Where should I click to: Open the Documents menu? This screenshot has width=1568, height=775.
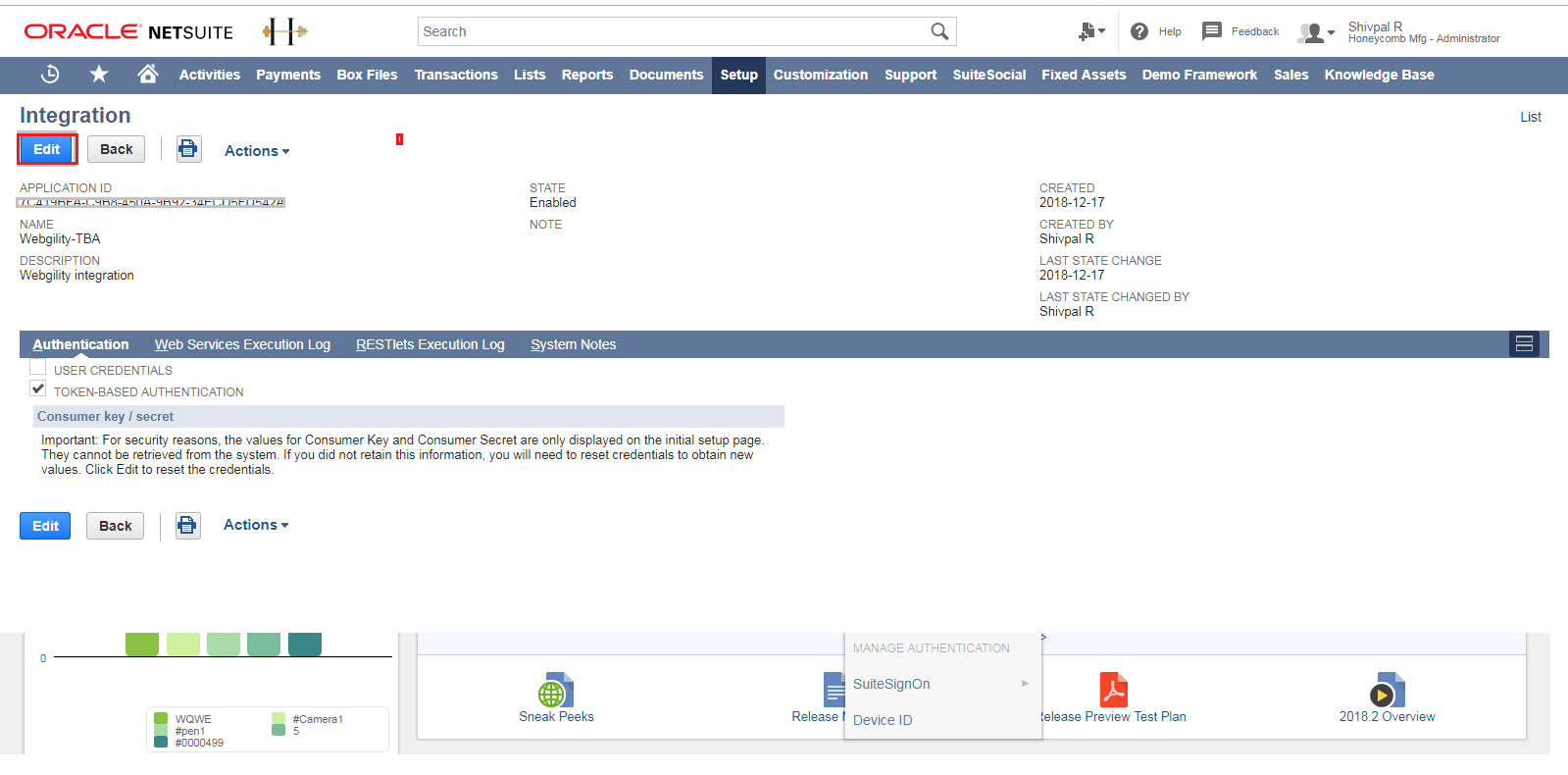coord(667,75)
